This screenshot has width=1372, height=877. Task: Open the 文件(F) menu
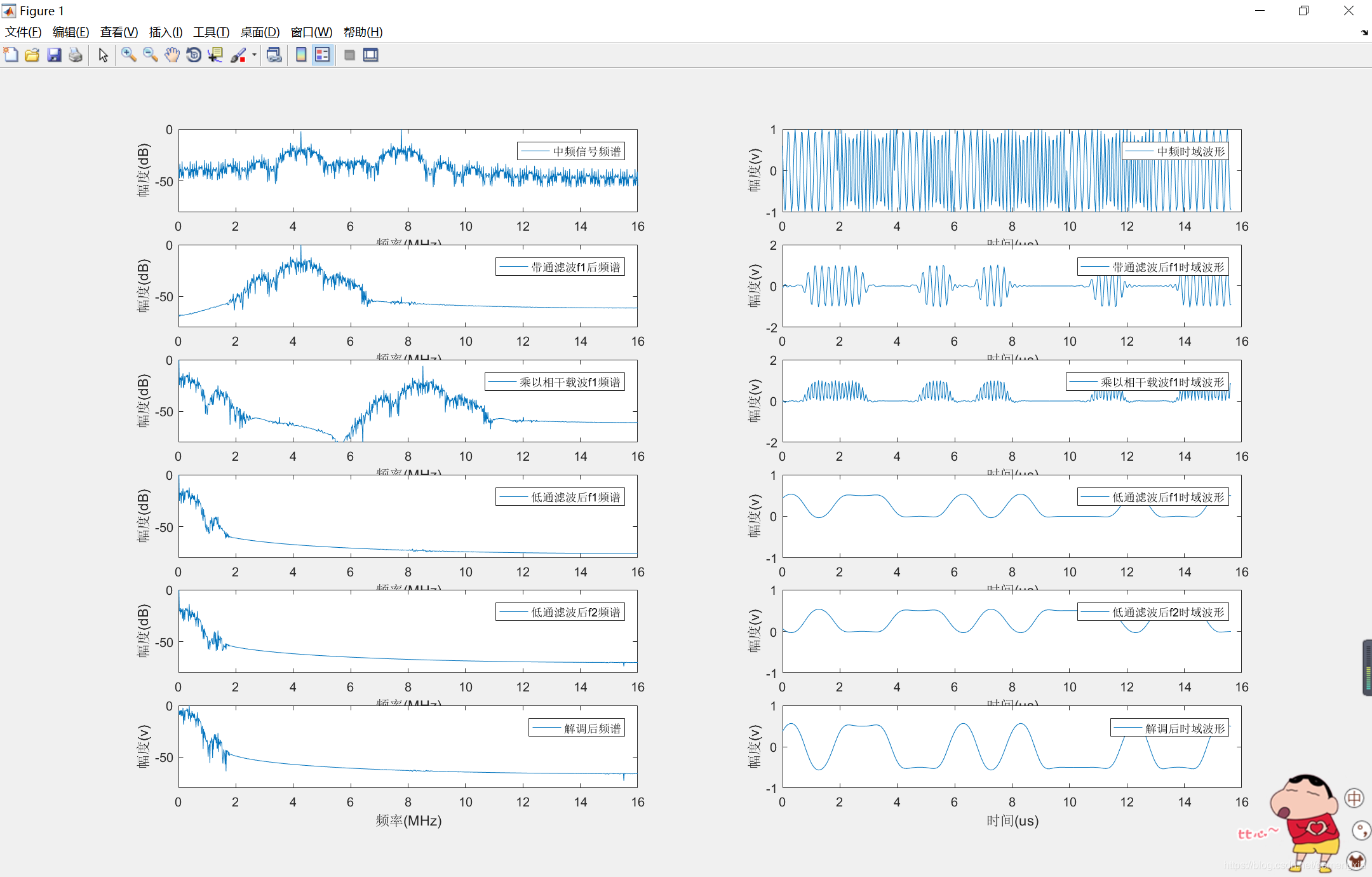23,32
